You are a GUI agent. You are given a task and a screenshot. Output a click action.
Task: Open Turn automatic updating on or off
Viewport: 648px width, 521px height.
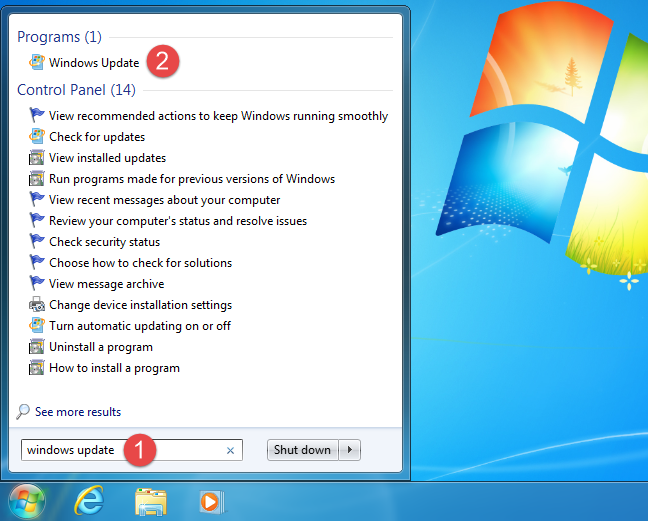pos(140,326)
